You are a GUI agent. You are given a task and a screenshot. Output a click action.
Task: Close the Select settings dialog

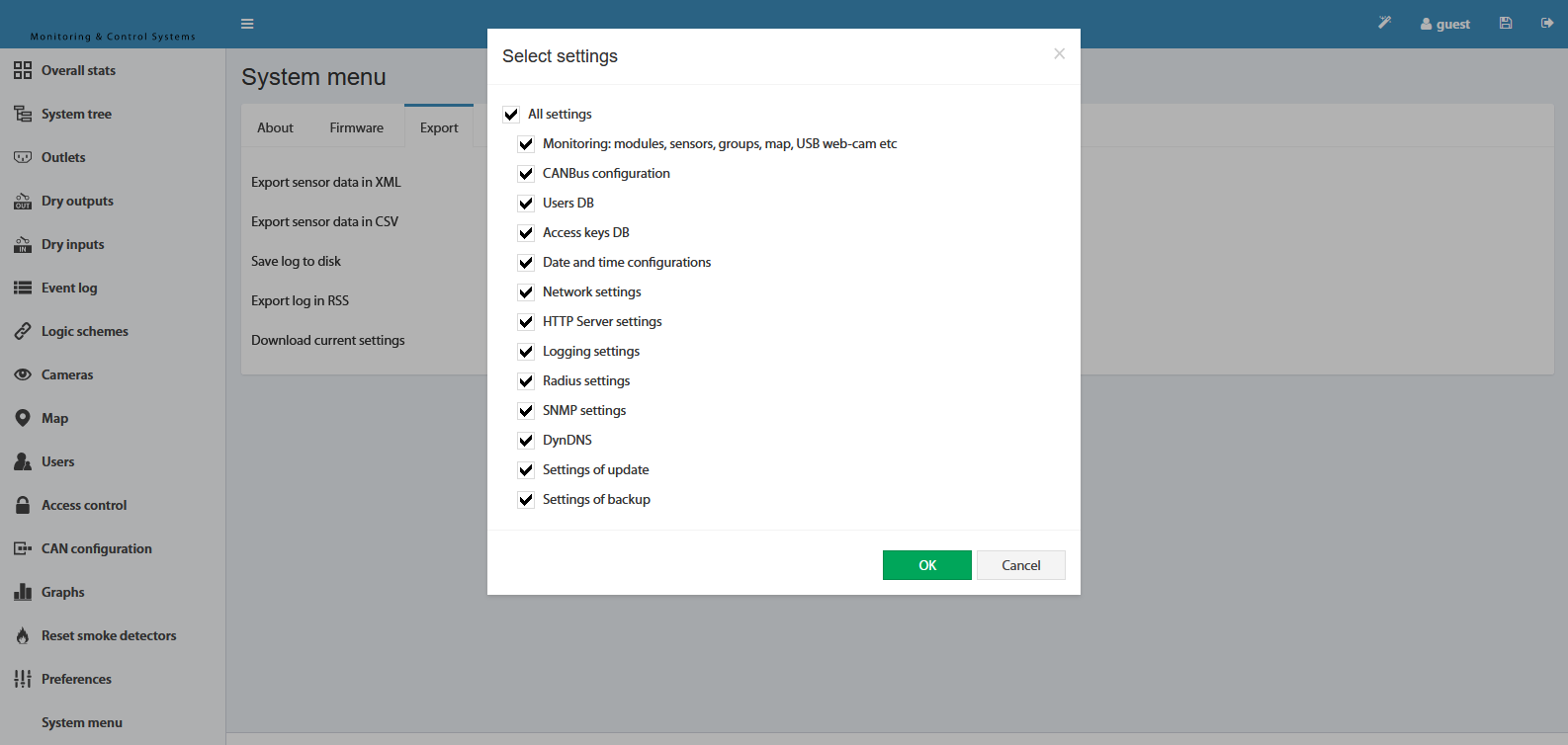coord(1059,54)
